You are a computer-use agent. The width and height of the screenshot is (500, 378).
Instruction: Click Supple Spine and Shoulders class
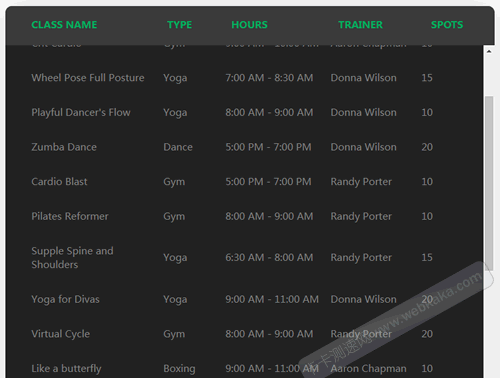coord(72,258)
